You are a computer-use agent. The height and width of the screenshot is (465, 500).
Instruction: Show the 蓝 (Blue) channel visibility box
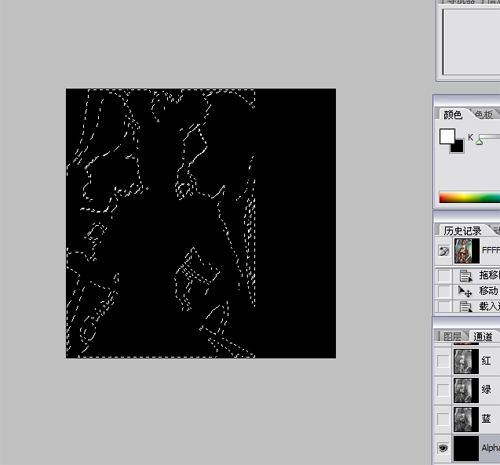(443, 419)
